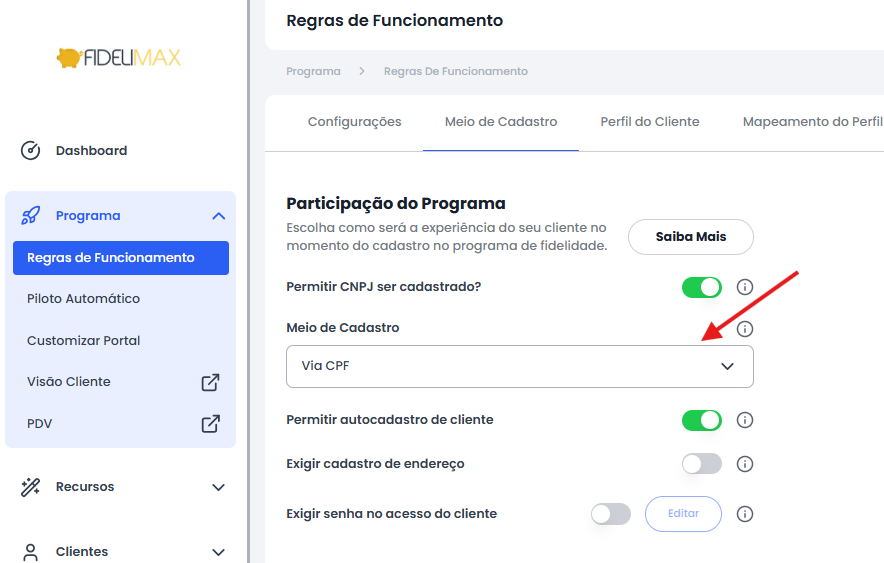884x563 pixels.
Task: Show info for Exigir cadastro de endereço
Action: (x=745, y=464)
